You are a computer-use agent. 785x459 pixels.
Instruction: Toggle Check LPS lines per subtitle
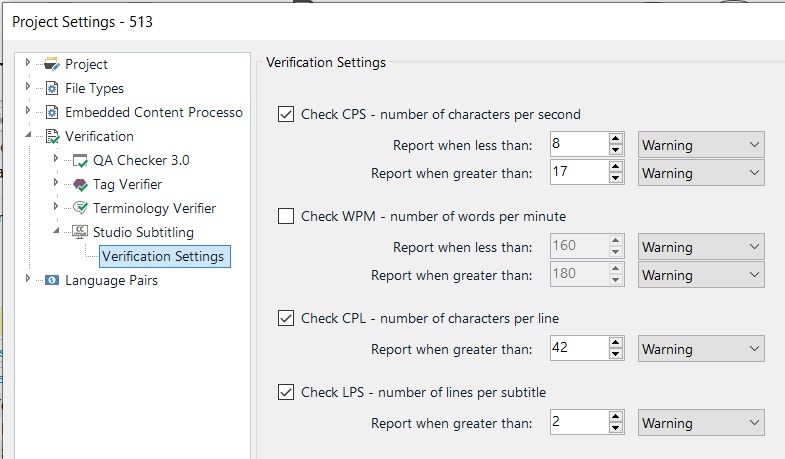pyautogui.click(x=286, y=392)
